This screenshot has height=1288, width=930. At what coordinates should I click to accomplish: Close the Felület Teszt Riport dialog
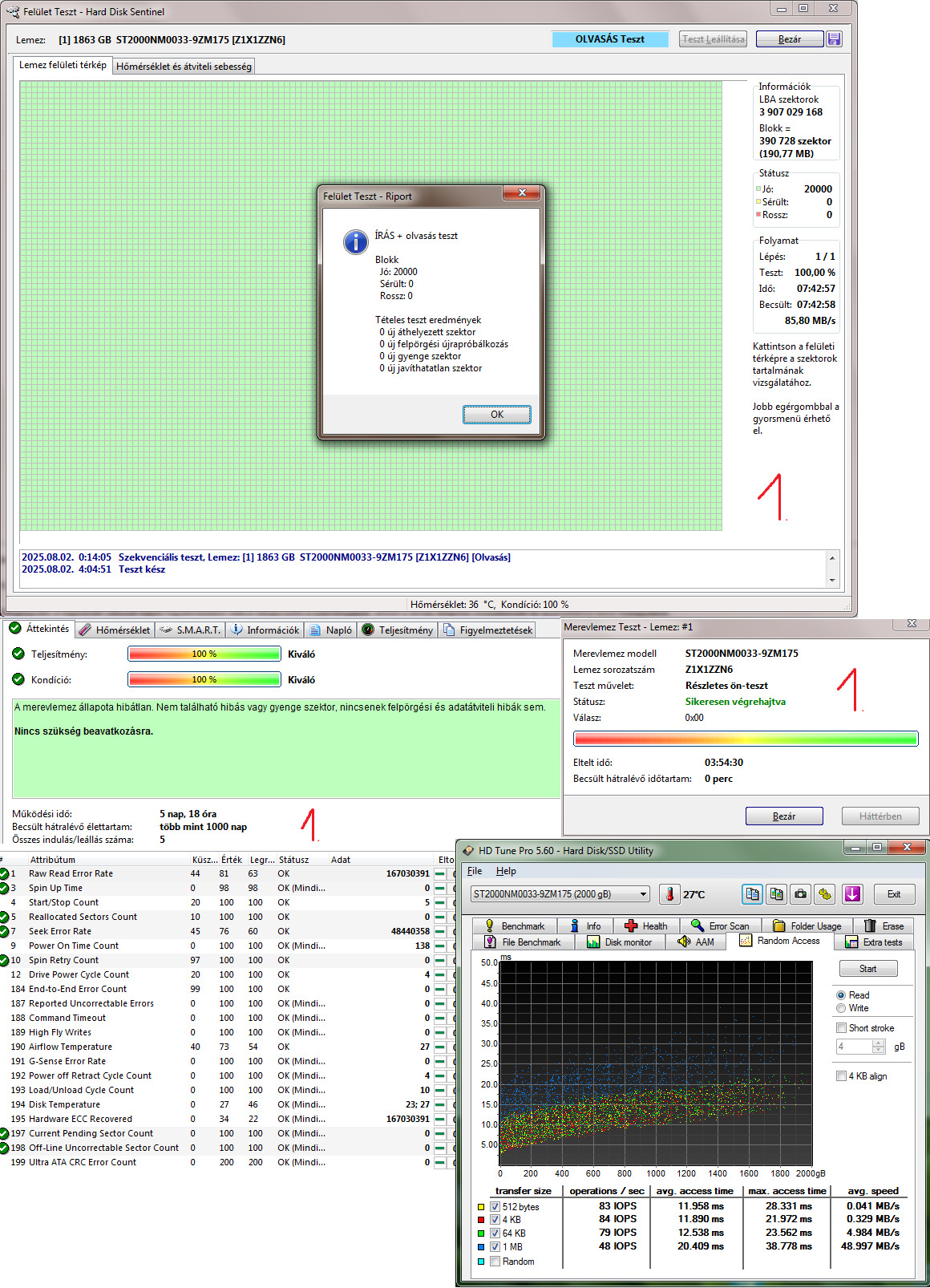coord(522,193)
